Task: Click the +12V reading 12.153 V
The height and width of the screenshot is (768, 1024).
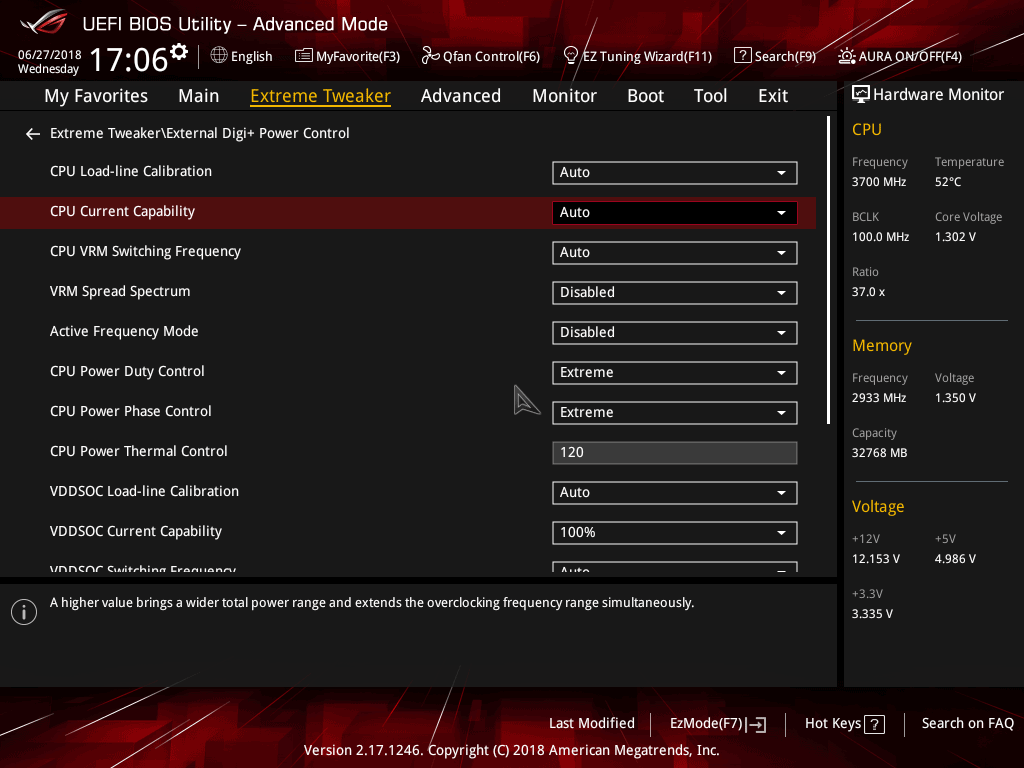Action: point(876,559)
